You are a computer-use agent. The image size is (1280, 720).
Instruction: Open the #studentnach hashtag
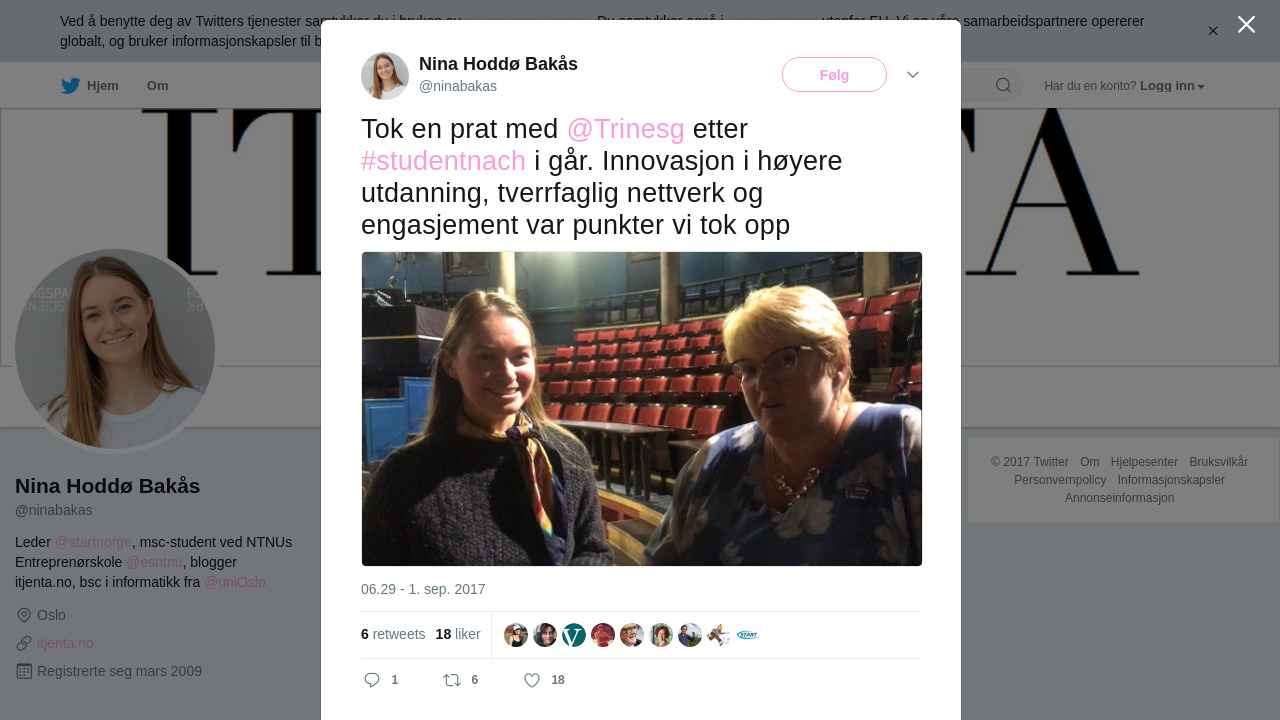443,161
